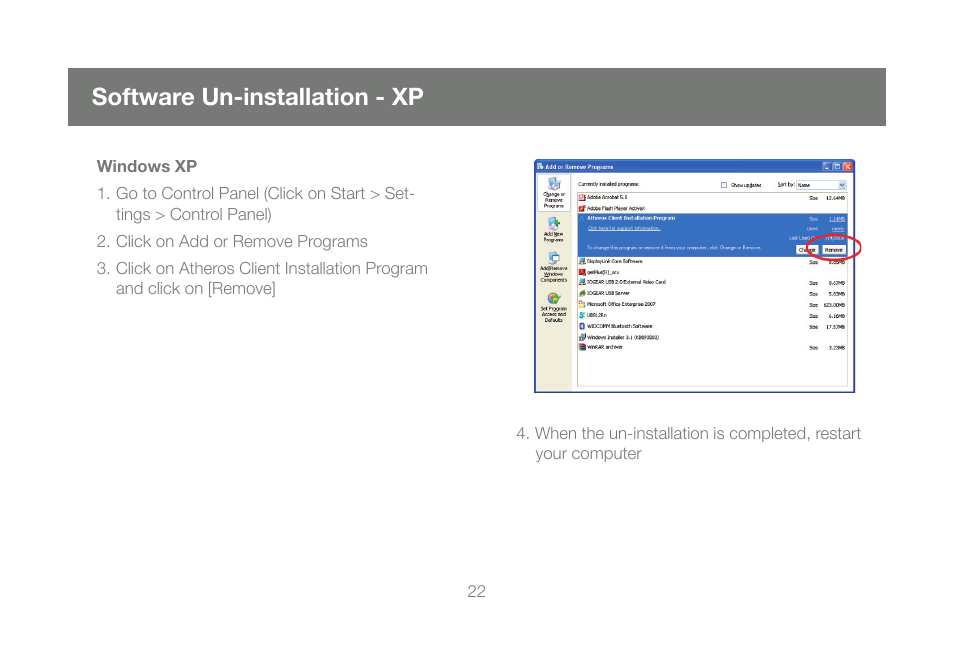The height and width of the screenshot is (665, 954).
Task: Select Atheros Client Installation Program entry
Action: point(712,235)
